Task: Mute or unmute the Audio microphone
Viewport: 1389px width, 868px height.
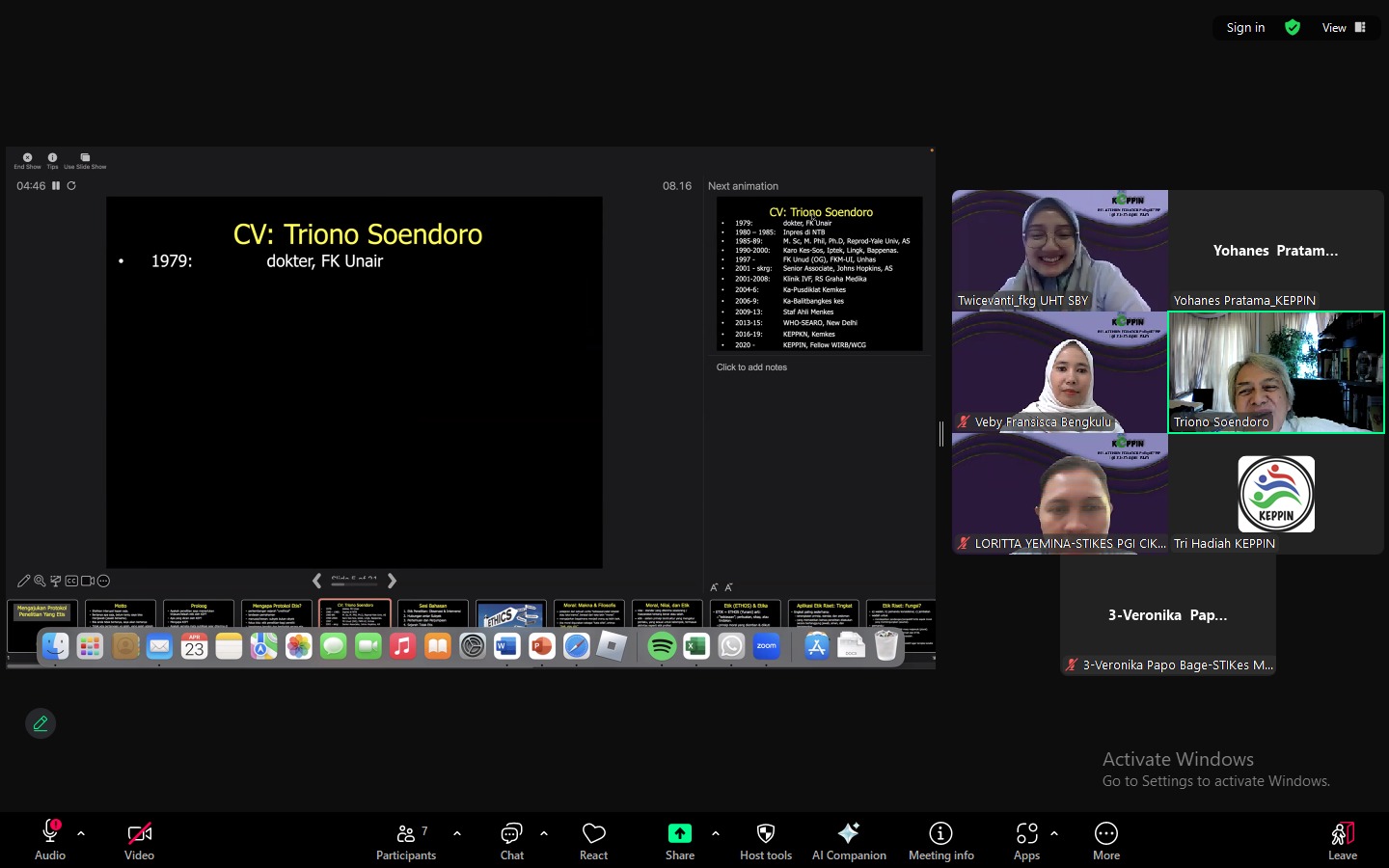Action: point(50,840)
